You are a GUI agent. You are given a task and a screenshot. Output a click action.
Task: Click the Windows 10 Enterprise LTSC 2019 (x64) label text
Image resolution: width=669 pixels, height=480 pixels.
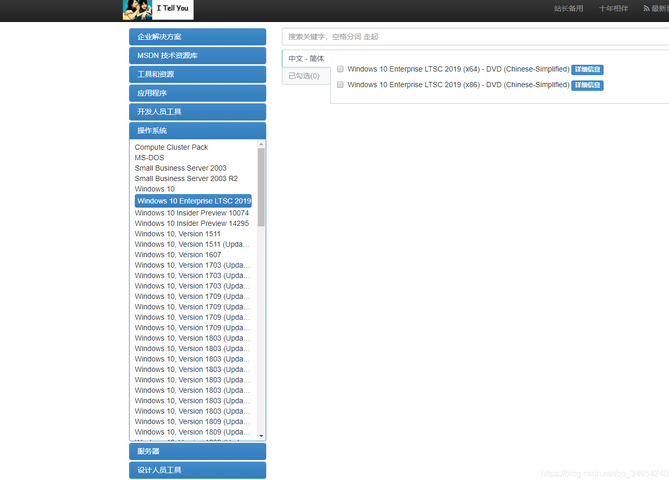[458, 69]
